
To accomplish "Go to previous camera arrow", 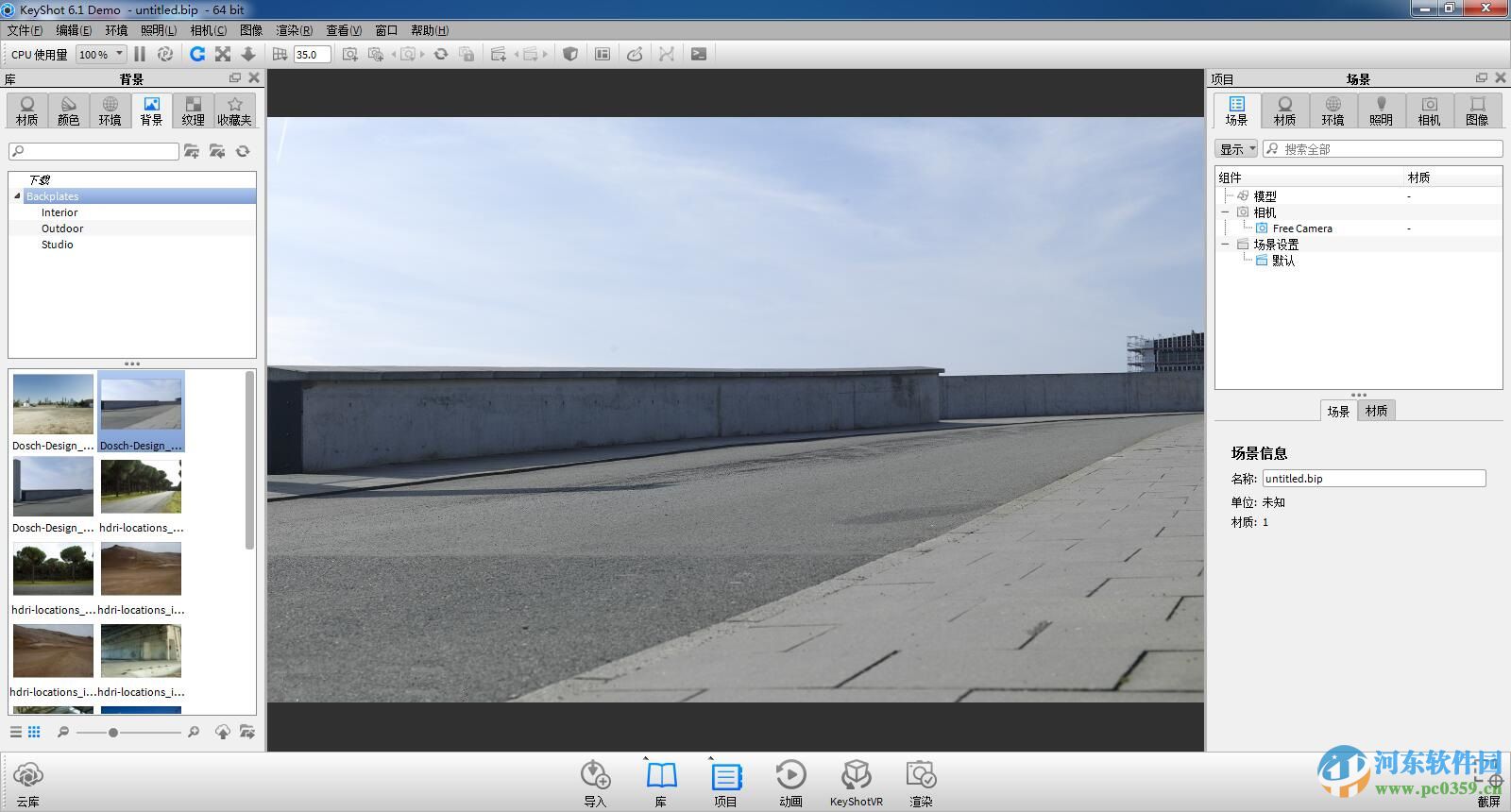I will coord(394,54).
